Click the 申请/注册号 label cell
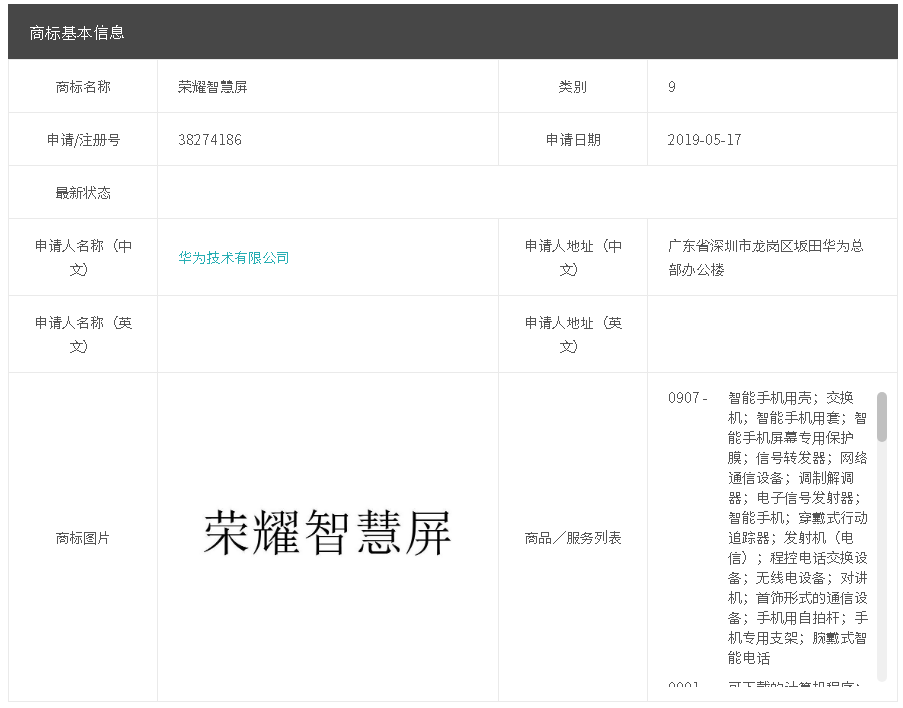This screenshot has height=708, width=903. coord(83,140)
